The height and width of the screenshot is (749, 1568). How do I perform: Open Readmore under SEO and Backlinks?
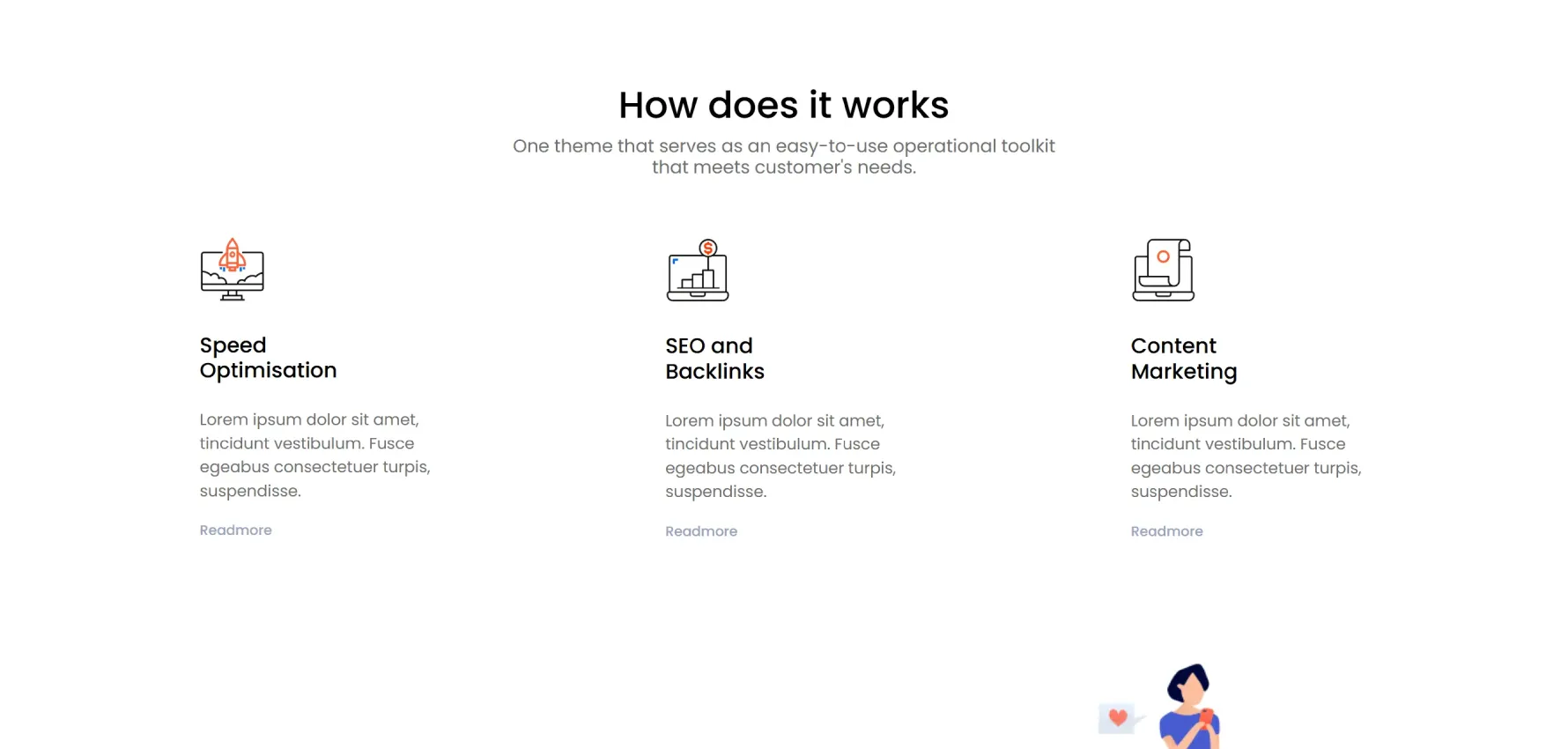701,531
